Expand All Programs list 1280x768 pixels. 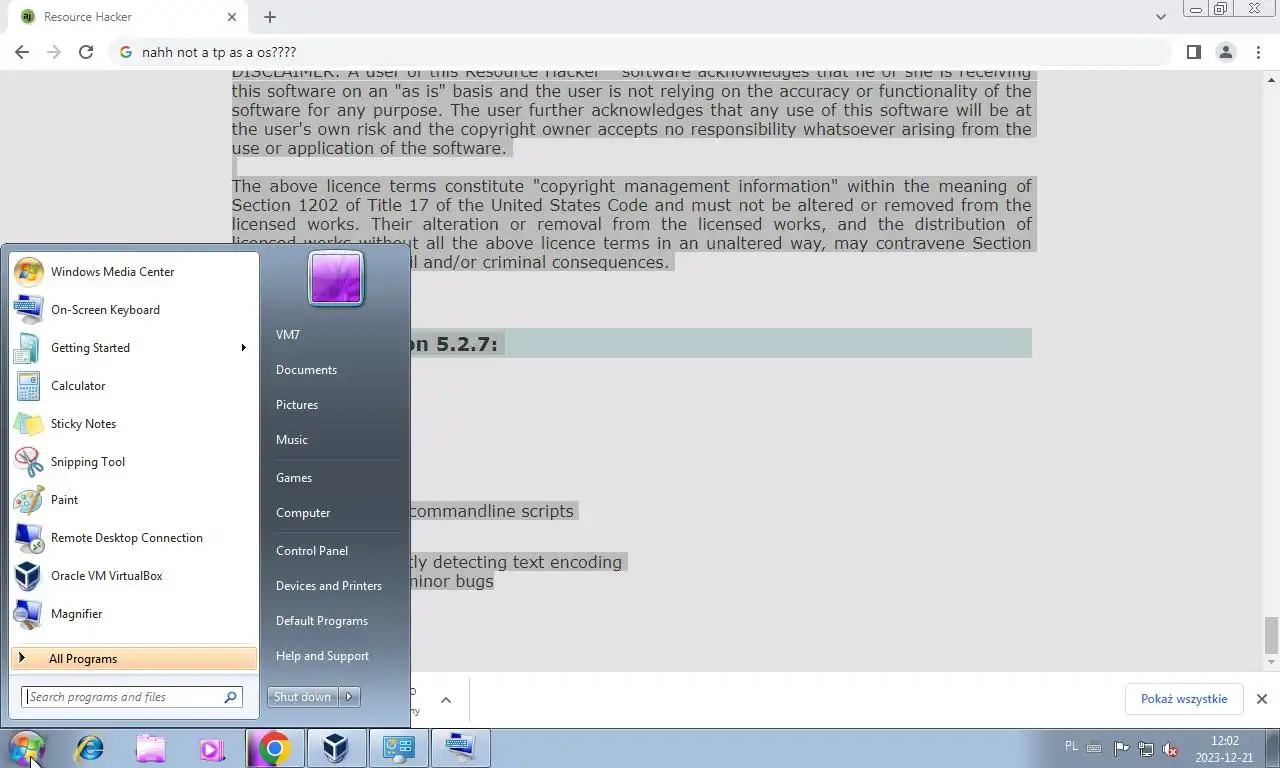pos(134,659)
